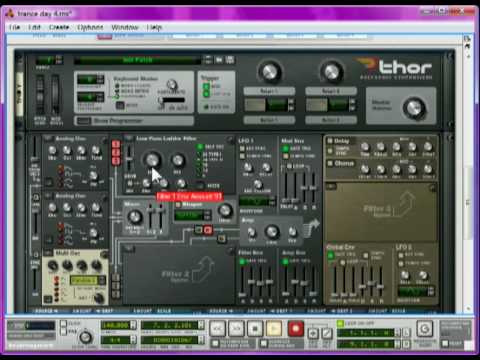This screenshot has height=360, width=480.
Task: Click the Filter 1 frequency knob
Action: click(152, 160)
